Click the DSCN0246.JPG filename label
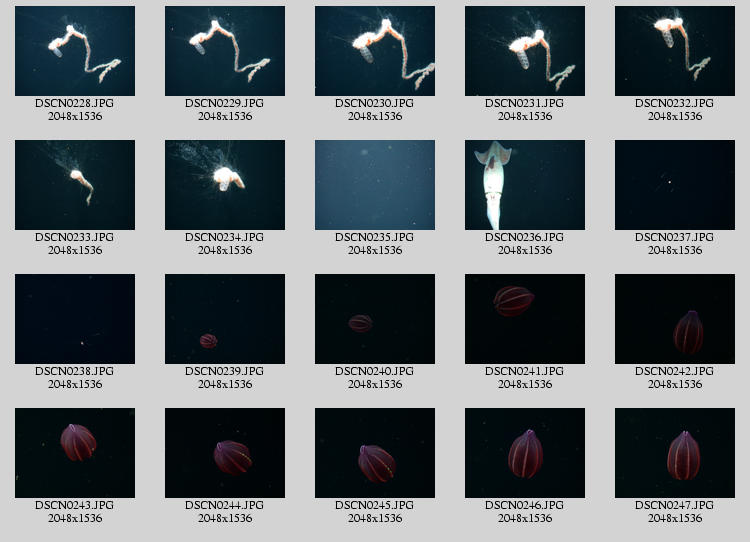 525,505
